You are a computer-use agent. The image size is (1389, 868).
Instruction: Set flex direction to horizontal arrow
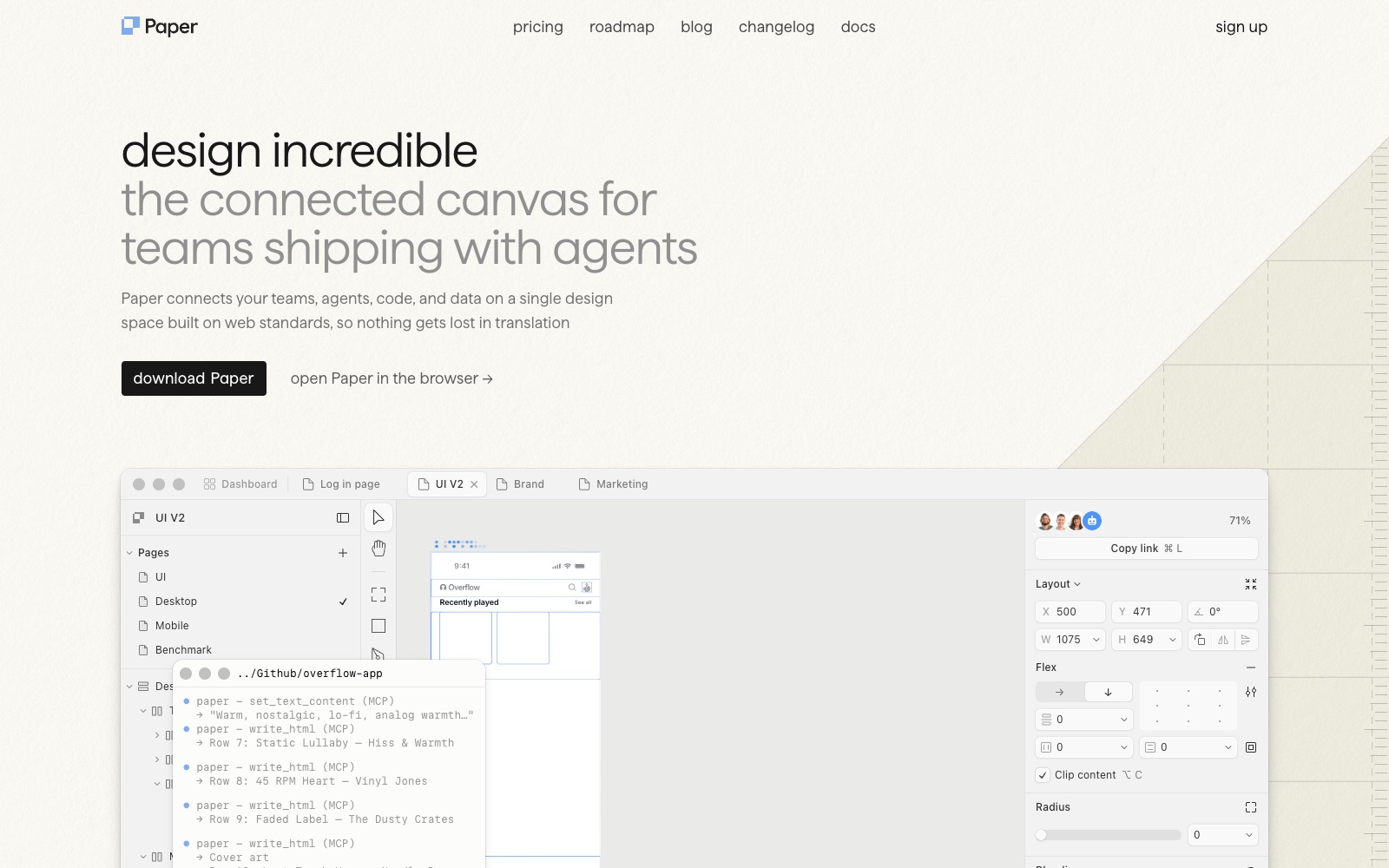[x=1060, y=692]
